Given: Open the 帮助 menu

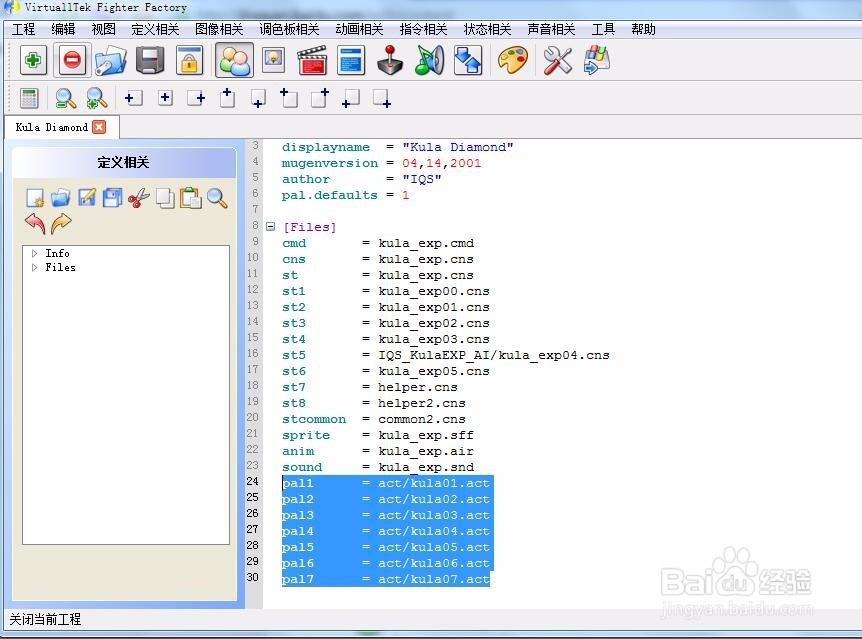Looking at the screenshot, I should click(643, 29).
